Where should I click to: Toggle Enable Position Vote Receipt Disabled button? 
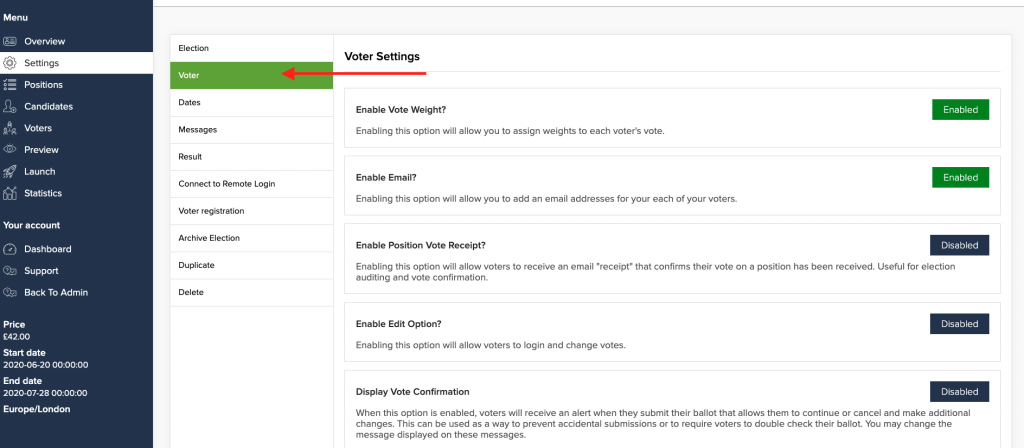coord(959,246)
